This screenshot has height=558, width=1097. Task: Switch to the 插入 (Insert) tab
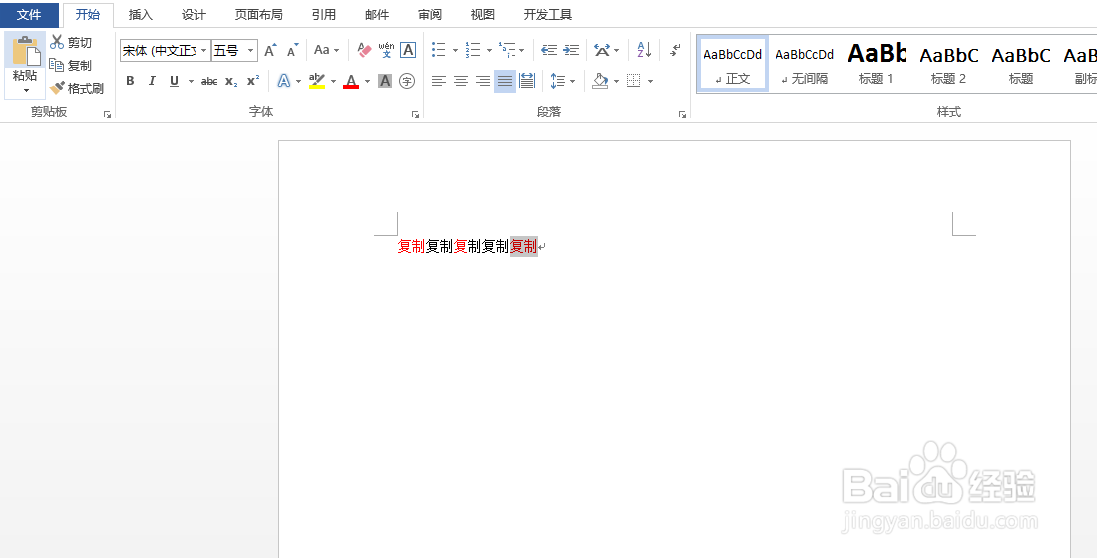(141, 15)
